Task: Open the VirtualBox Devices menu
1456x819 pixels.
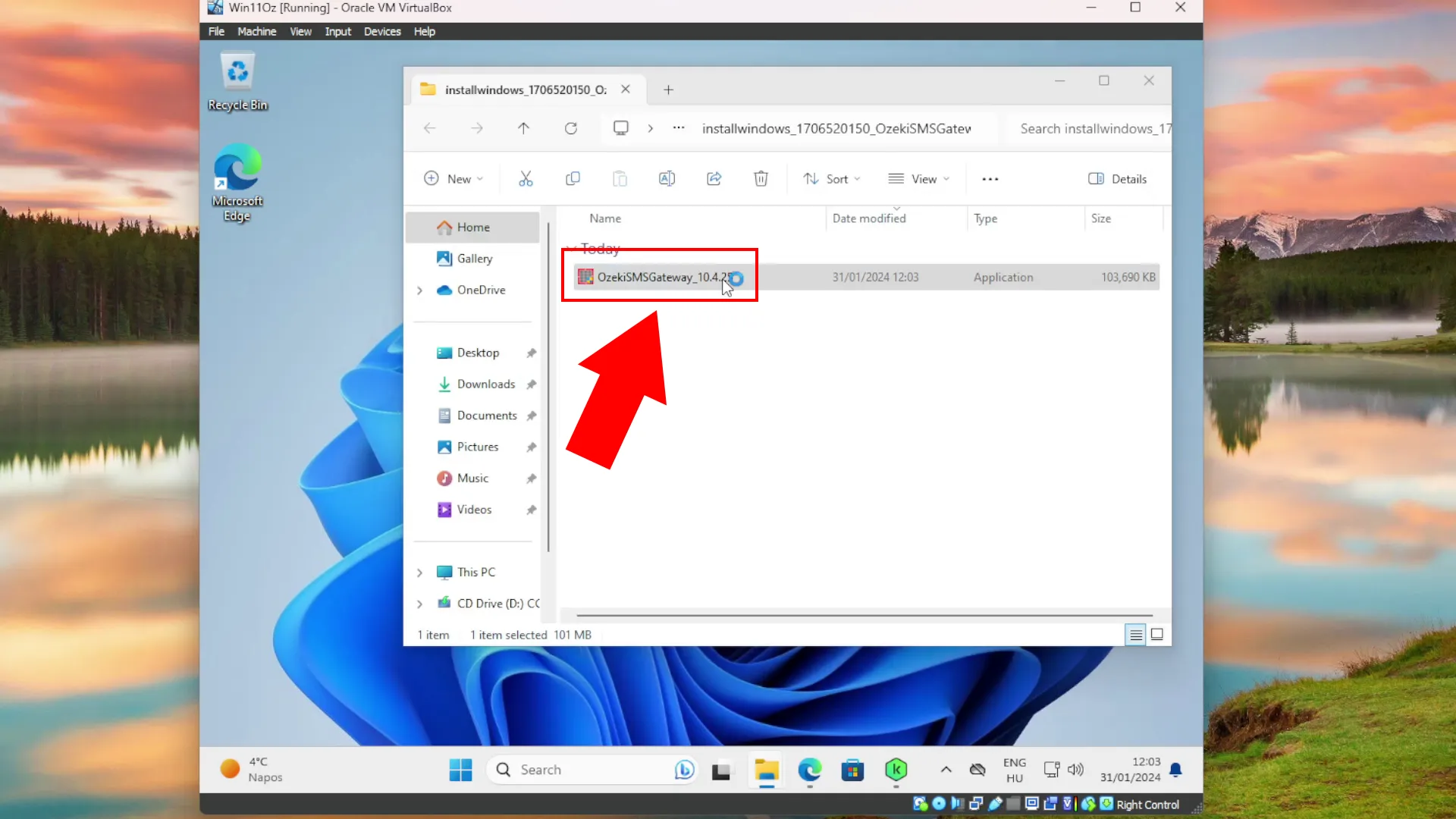Action: click(x=381, y=31)
